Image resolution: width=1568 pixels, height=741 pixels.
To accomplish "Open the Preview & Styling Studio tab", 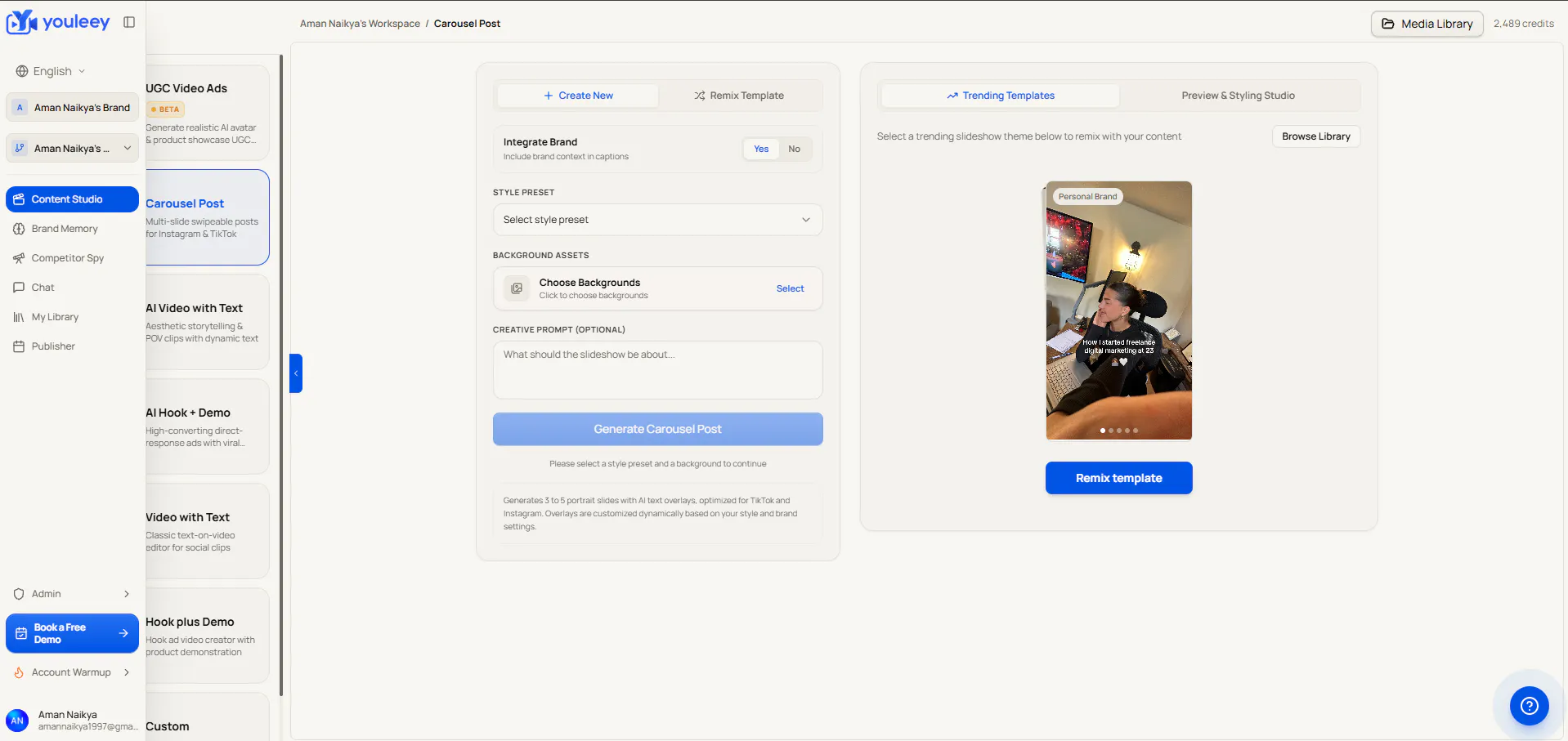I will (1239, 96).
